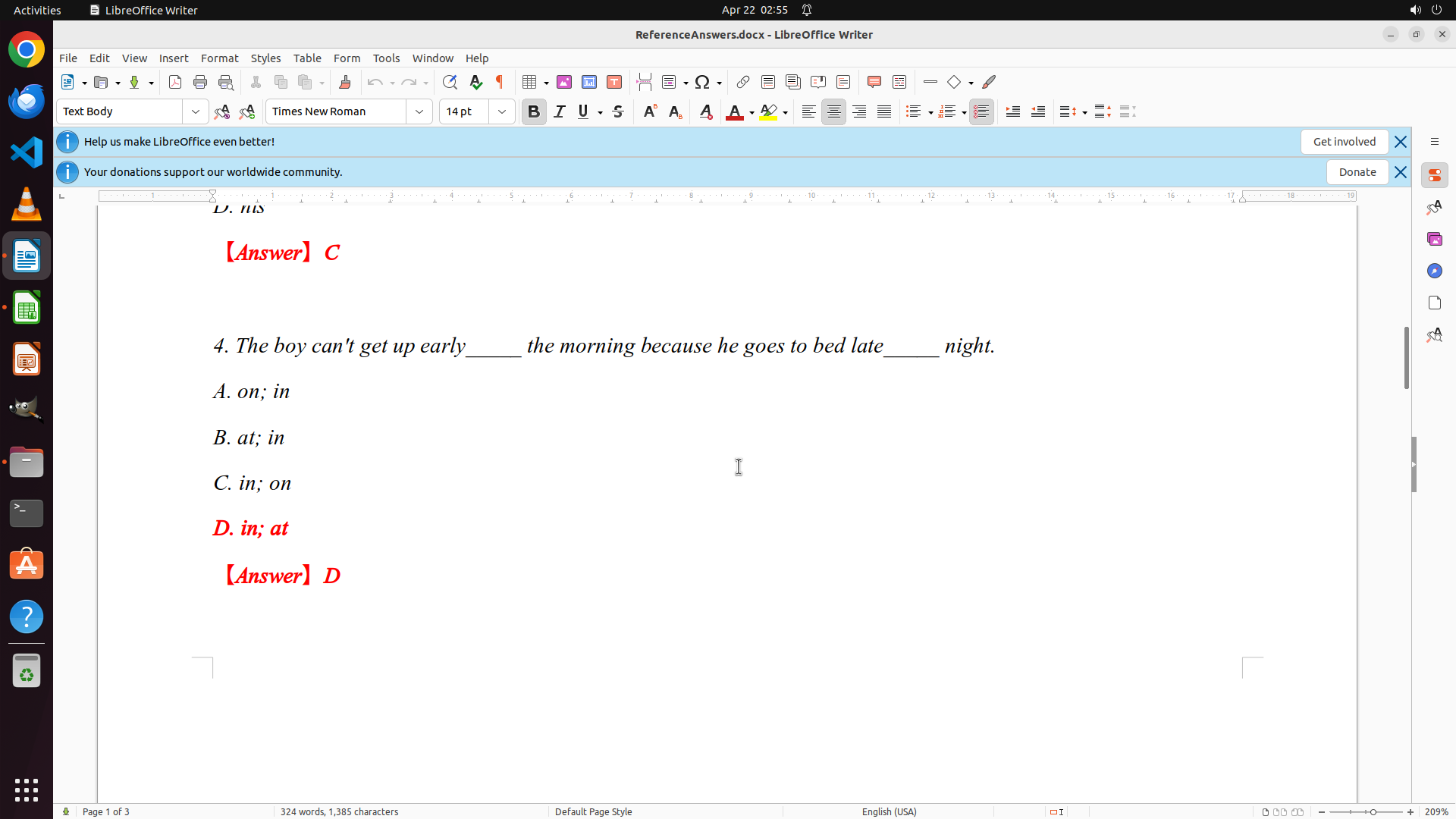Toggle Formatting Marks pilcrow button
Viewport: 1456px width, 819px height.
(x=500, y=82)
